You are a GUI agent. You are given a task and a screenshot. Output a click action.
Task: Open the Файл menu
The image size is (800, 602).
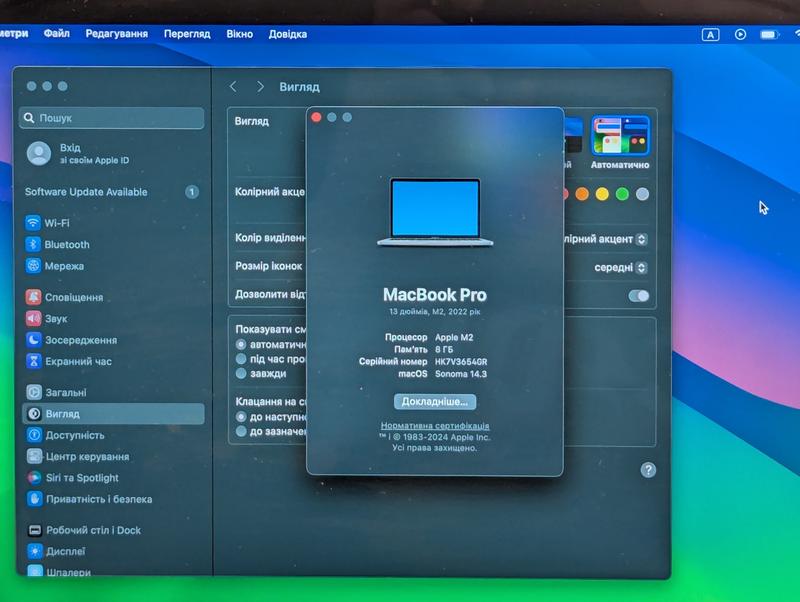pos(57,34)
